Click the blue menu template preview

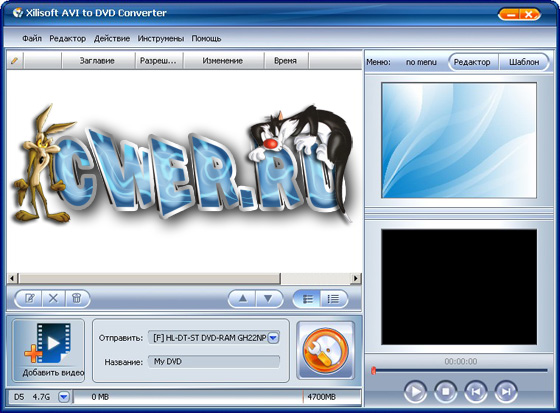coord(459,140)
